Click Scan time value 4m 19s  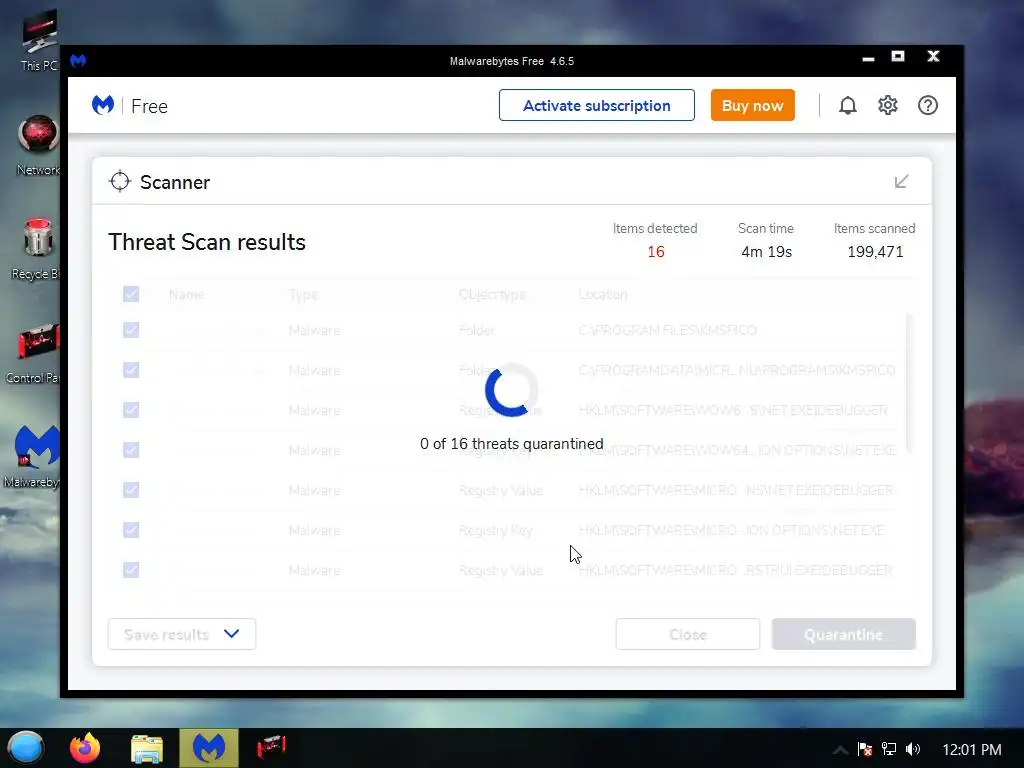tap(766, 251)
